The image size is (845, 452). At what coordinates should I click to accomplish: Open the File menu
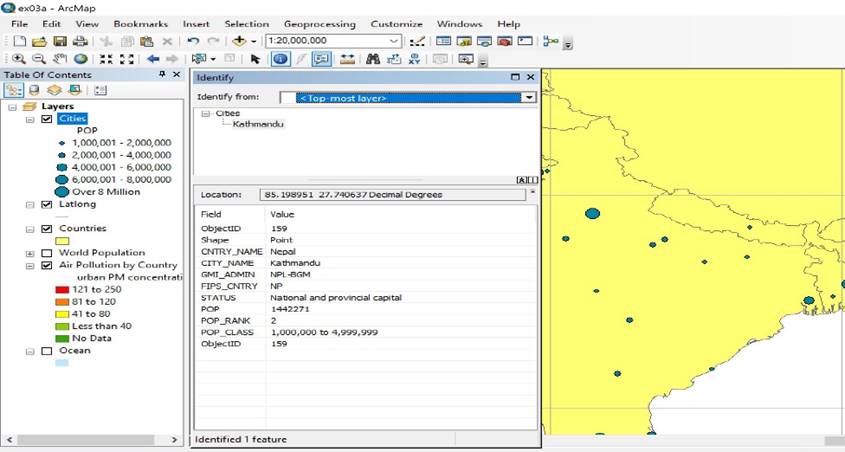pyautogui.click(x=19, y=24)
